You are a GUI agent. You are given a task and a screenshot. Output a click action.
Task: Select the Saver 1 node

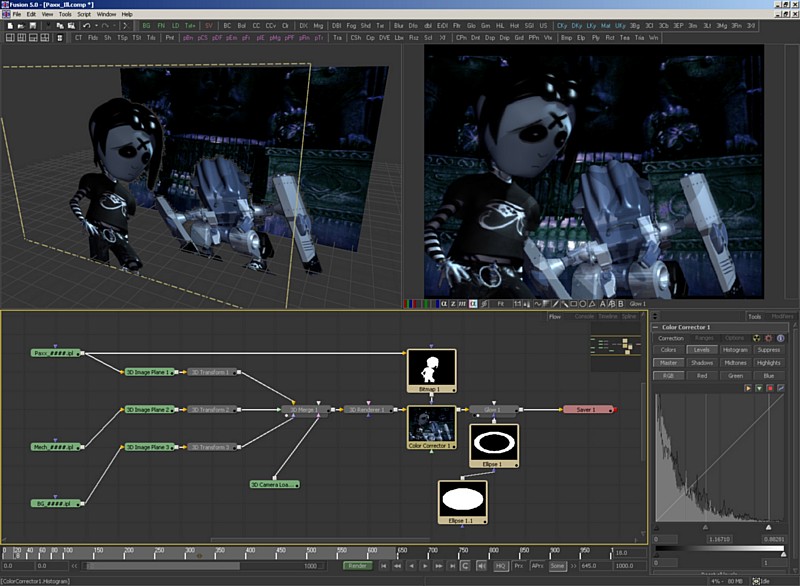point(588,410)
